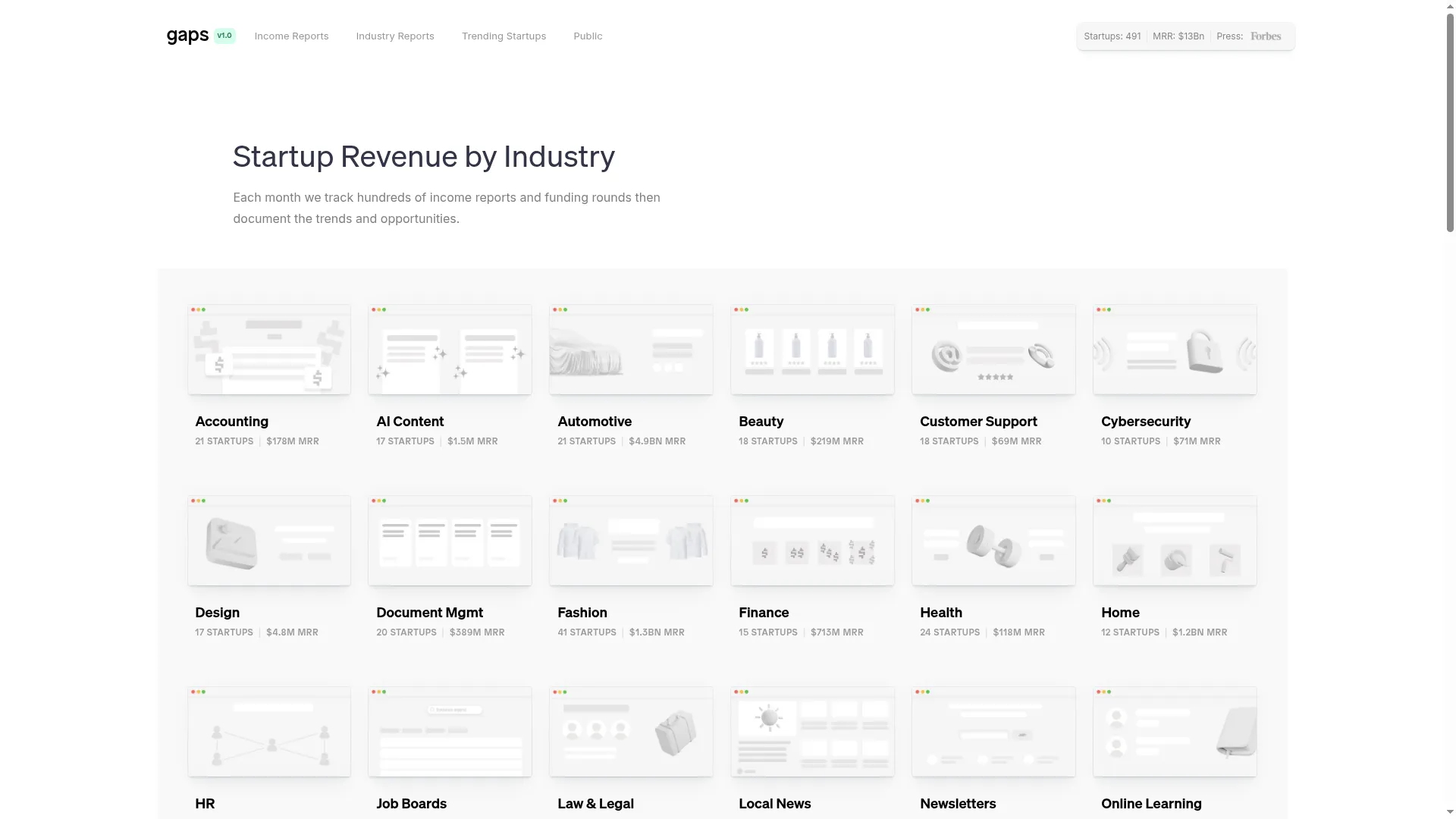The width and height of the screenshot is (1456, 819).
Task: Open the Finance dollar thumbnail
Action: tap(812, 541)
